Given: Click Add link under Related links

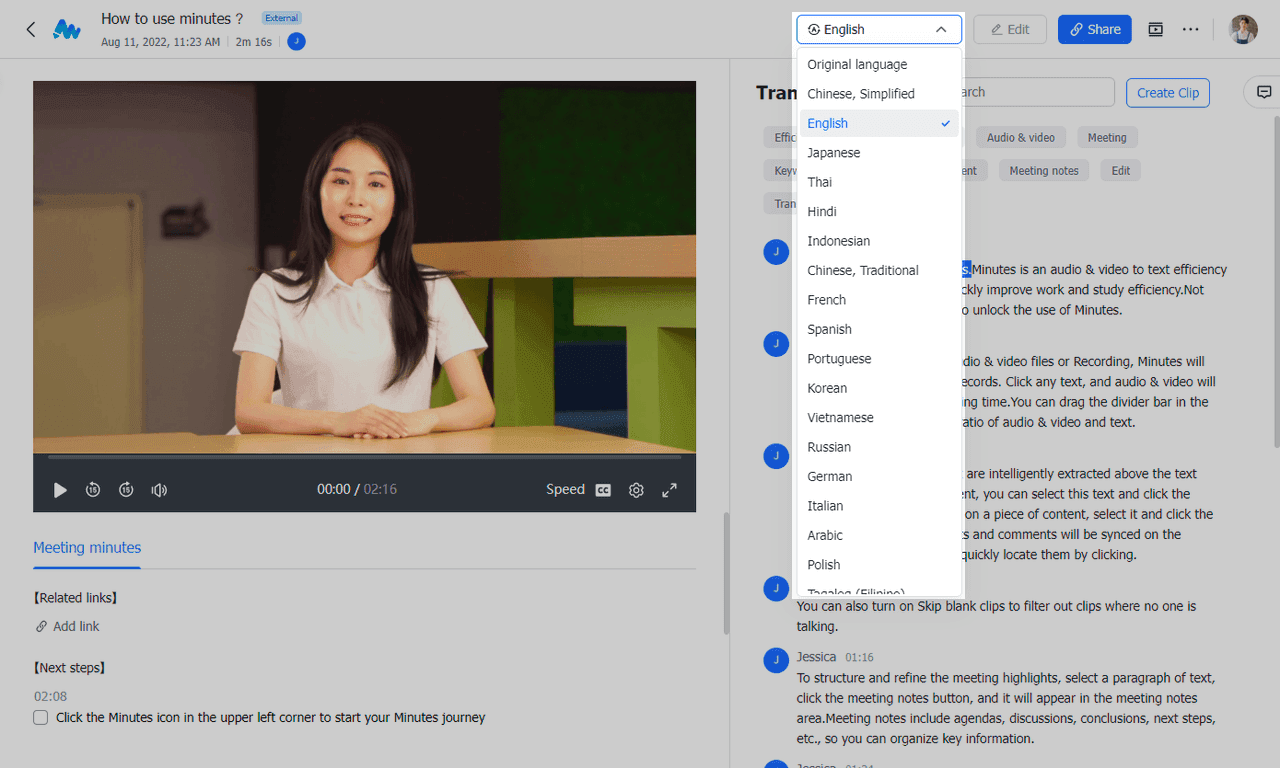Looking at the screenshot, I should 76,627.
